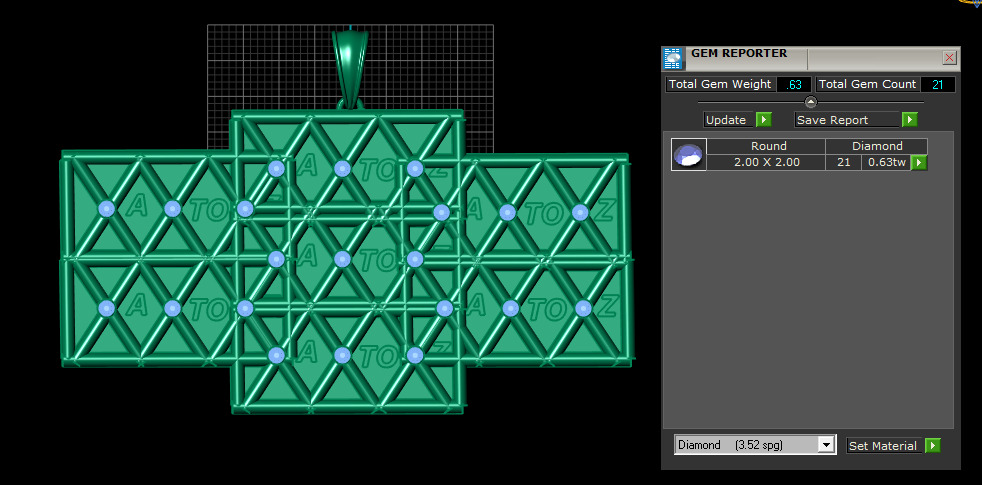Click the '0.63tw' weight cell
The image size is (982, 485).
tap(885, 162)
